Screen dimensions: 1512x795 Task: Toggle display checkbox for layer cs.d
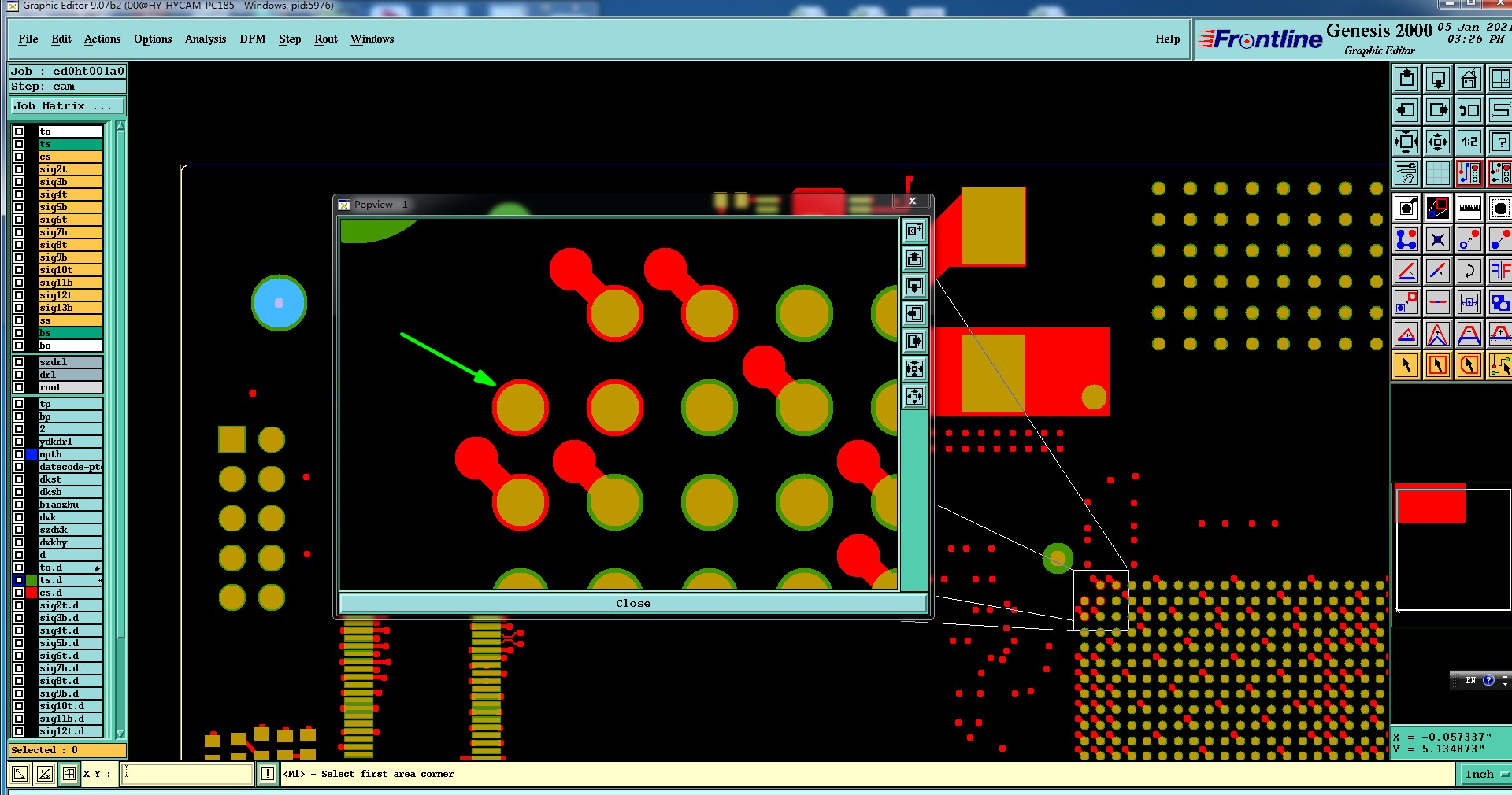(19, 593)
